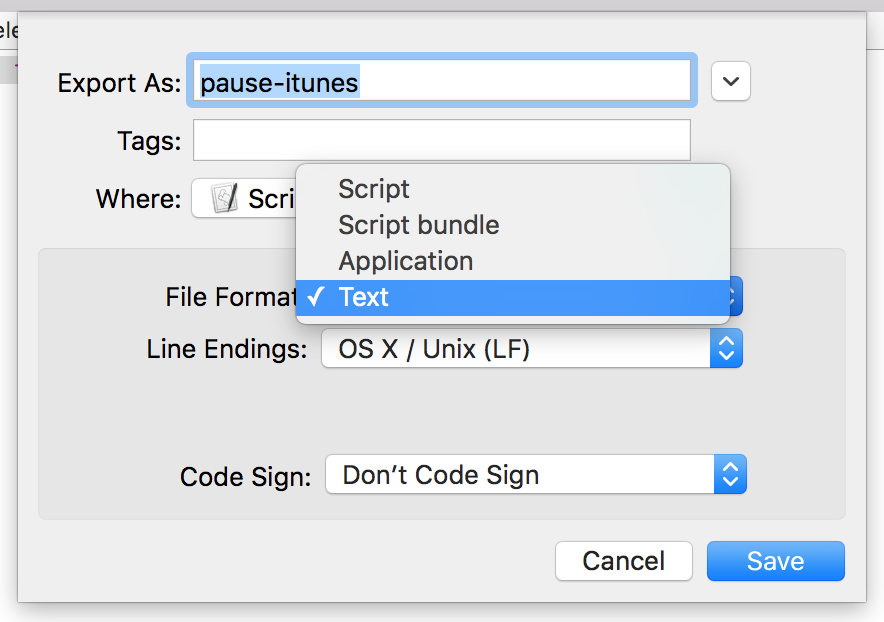
Task: Click the Scripts folder icon in Where
Action: [224, 198]
